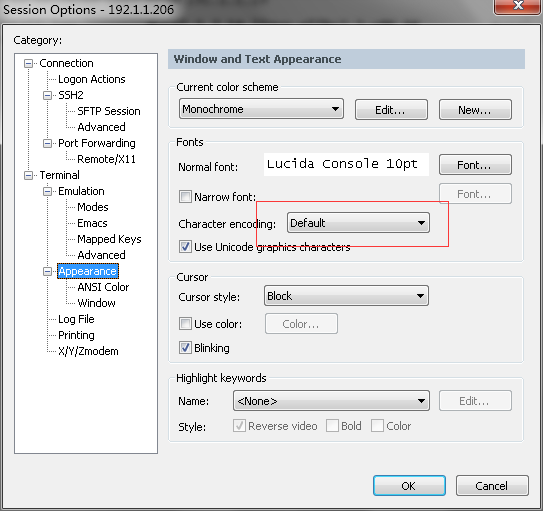Select Advanced under SSH2

pyautogui.click(x=101, y=127)
